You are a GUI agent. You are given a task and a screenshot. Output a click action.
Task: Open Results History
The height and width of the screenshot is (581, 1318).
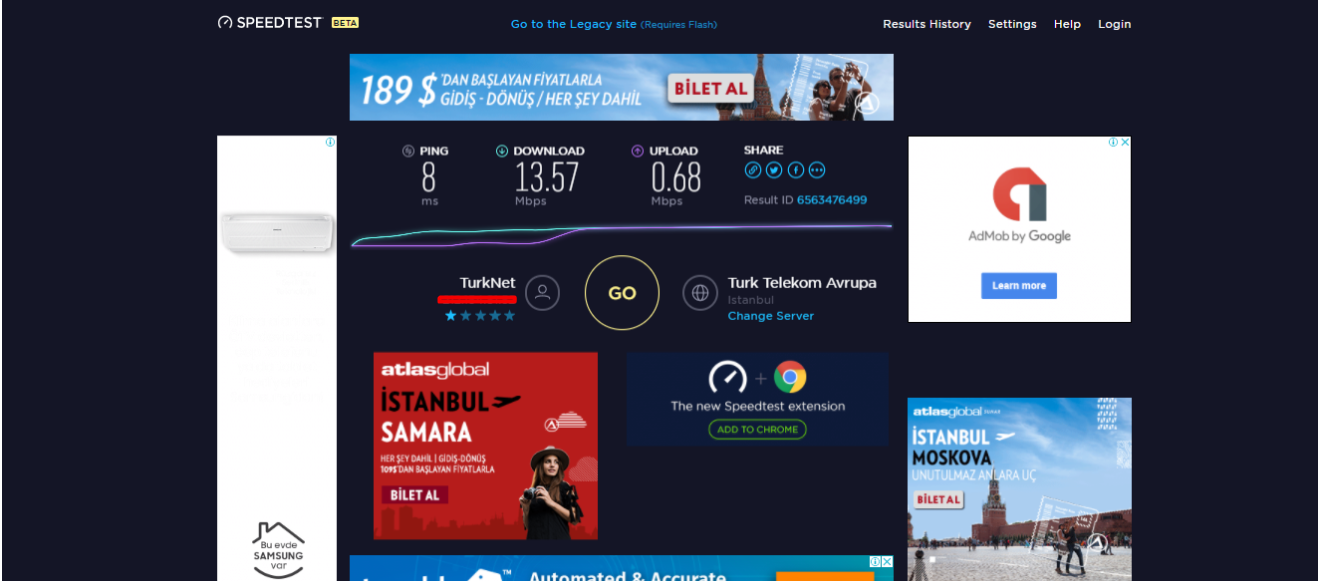[927, 24]
